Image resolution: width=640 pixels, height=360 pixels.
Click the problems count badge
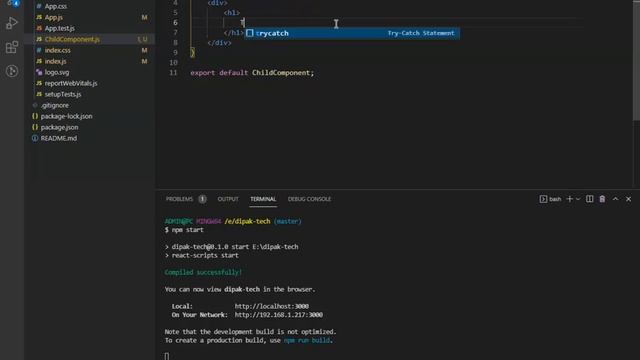tap(202, 199)
